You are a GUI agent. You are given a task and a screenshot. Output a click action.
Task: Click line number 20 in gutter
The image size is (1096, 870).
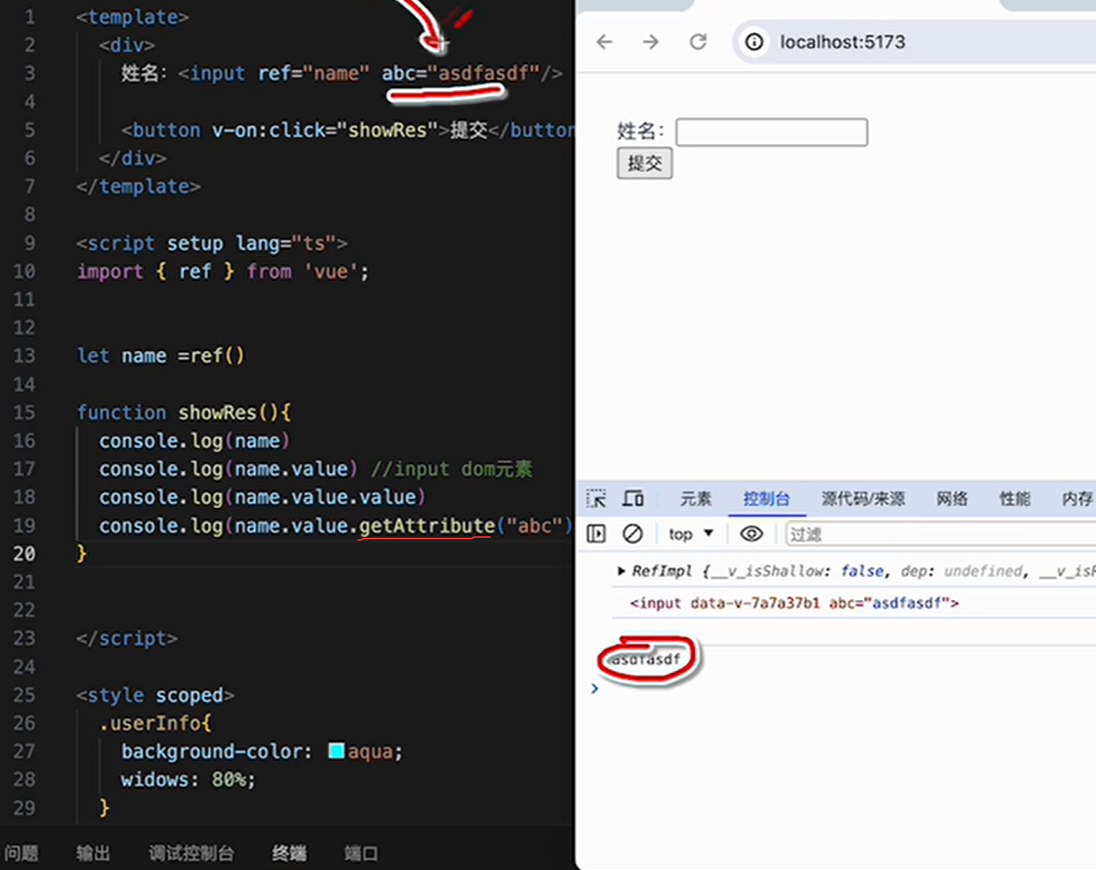(24, 553)
